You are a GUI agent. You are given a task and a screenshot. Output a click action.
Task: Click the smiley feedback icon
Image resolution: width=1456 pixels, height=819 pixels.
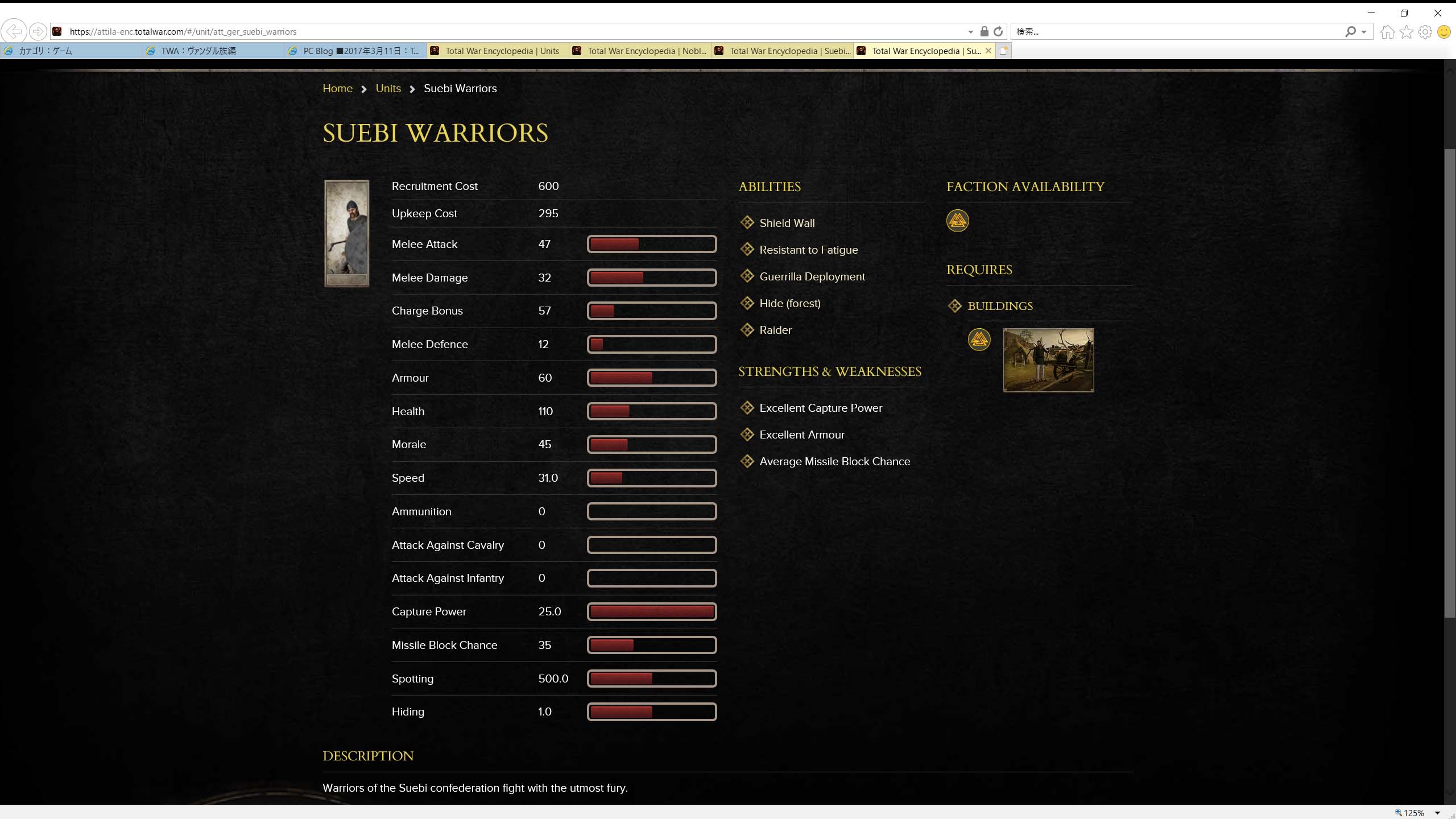(1443, 32)
